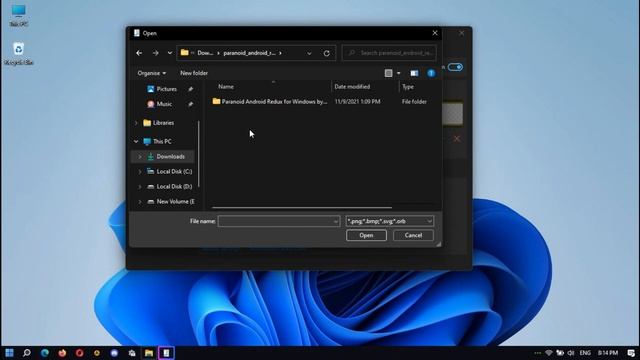The width and height of the screenshot is (640, 360).
Task: Click the pin icon beside Pictures
Action: [x=190, y=89]
